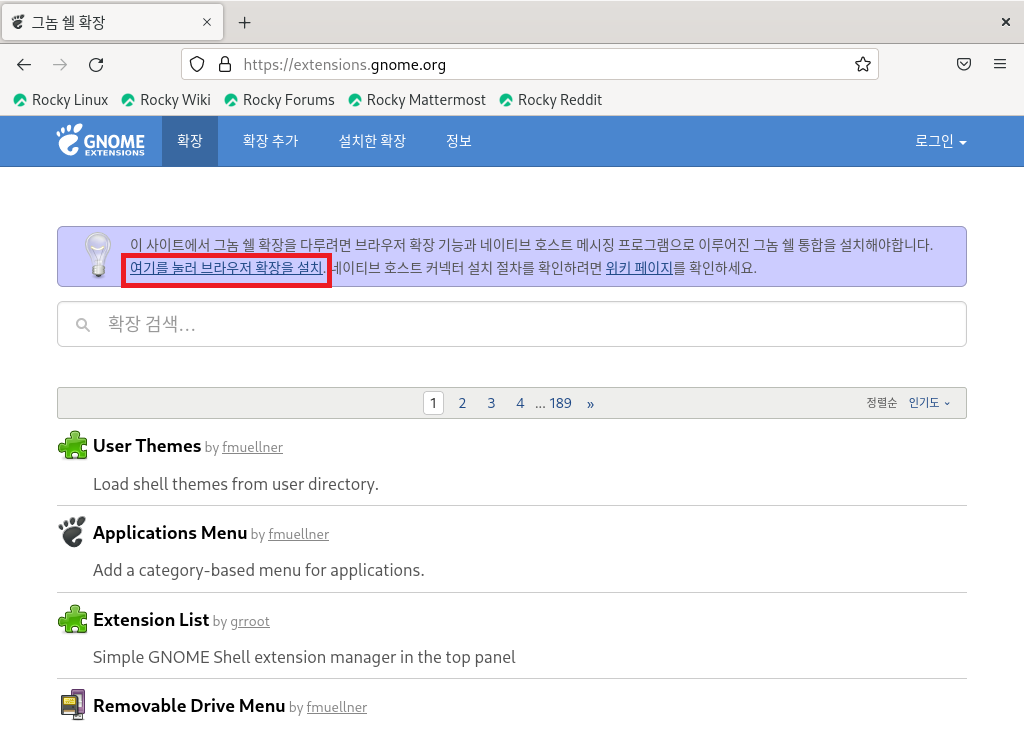Open author fmuellner beside Removable Drive Menu
This screenshot has height=736, width=1024.
(336, 707)
